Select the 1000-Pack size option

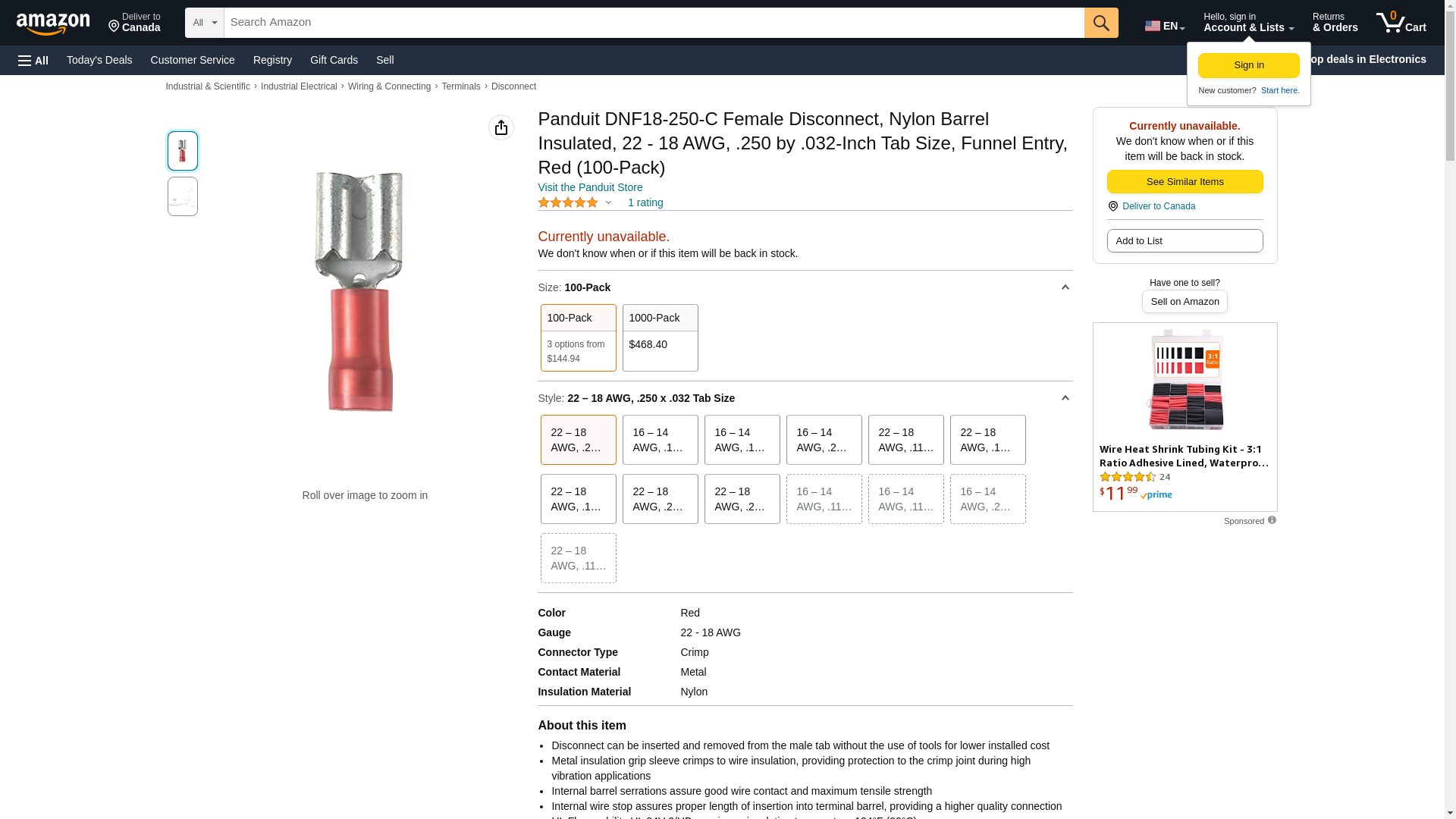tap(660, 337)
